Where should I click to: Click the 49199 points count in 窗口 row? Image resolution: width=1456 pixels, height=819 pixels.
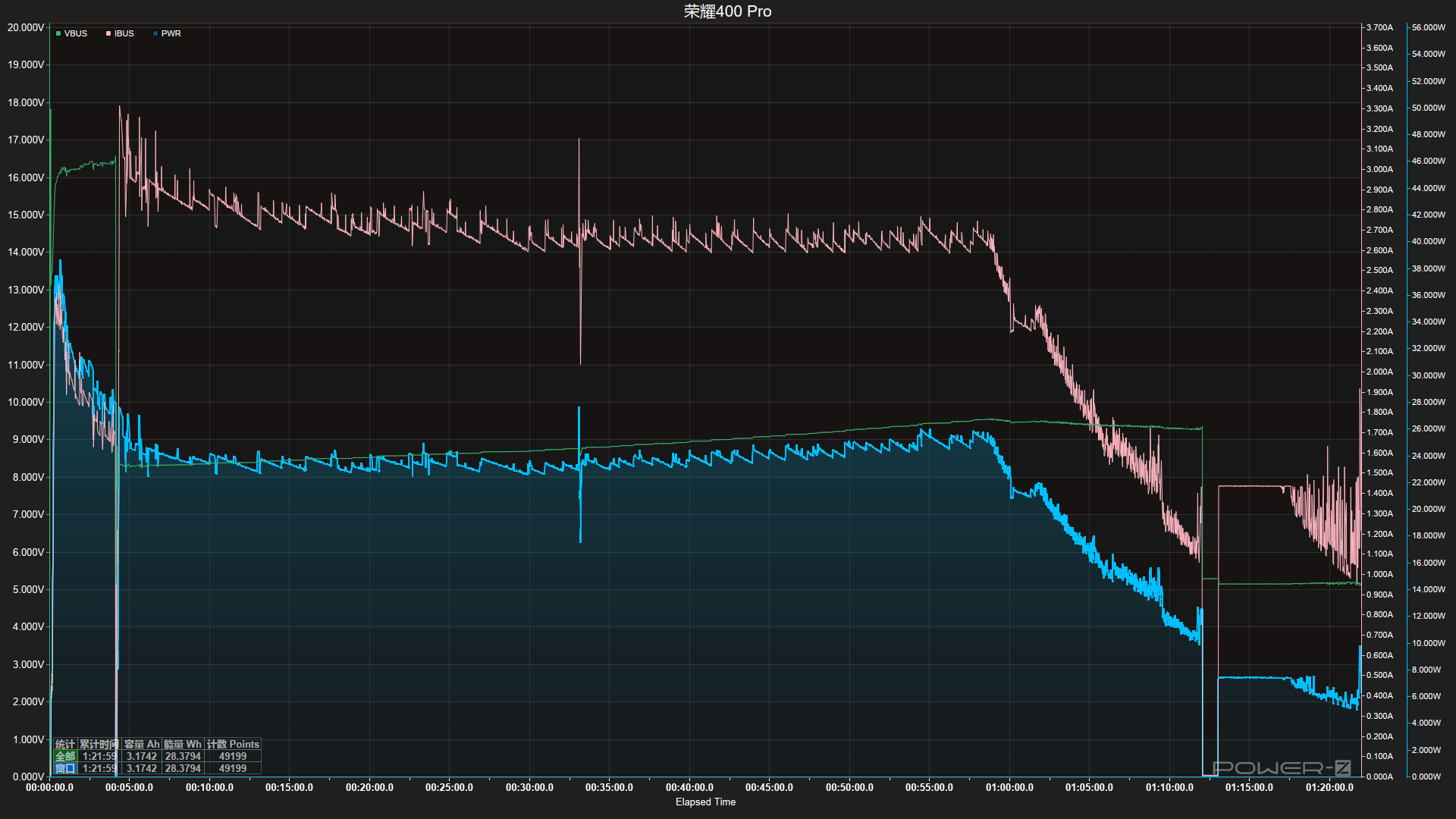pyautogui.click(x=233, y=769)
